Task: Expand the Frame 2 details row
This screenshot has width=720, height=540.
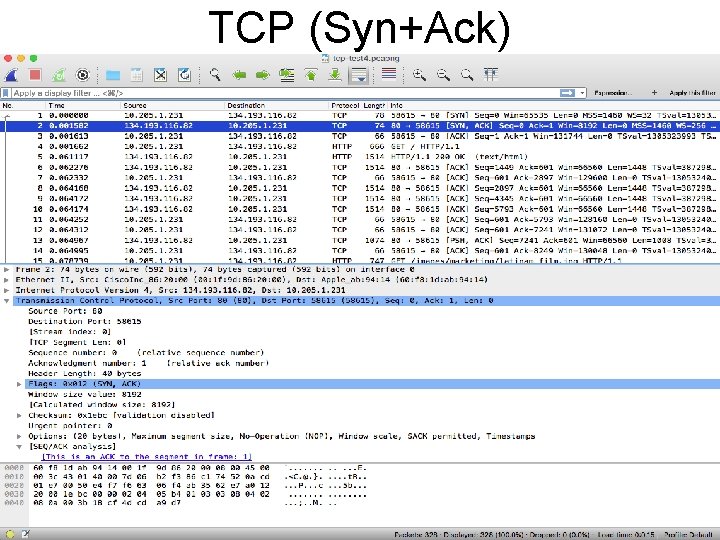Action: [x=6, y=269]
